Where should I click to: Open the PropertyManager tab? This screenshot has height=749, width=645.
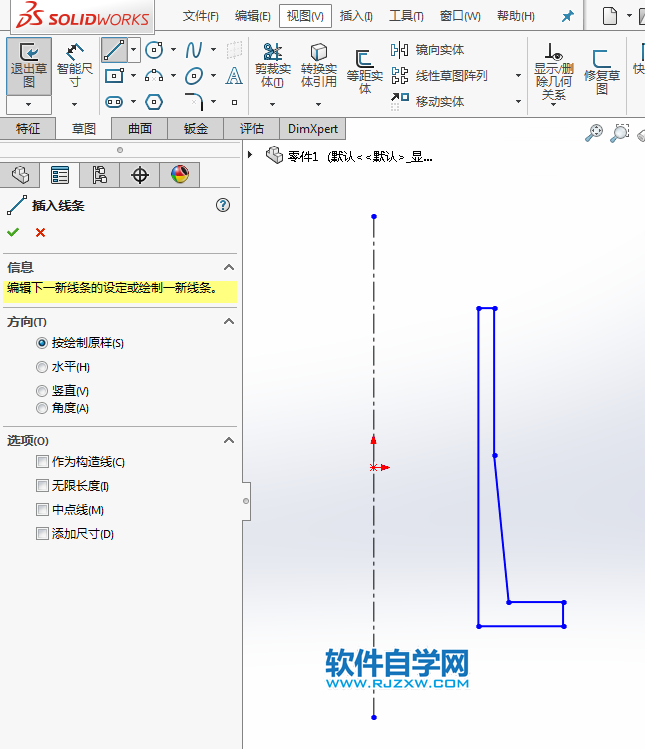tap(60, 175)
